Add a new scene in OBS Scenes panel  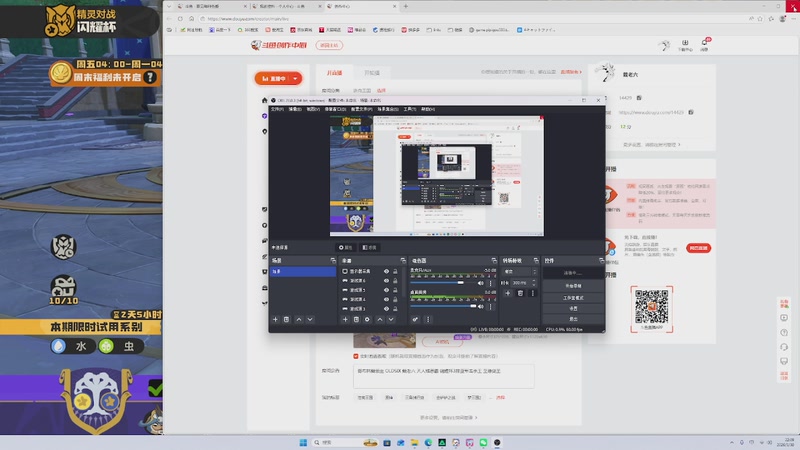(x=276, y=319)
